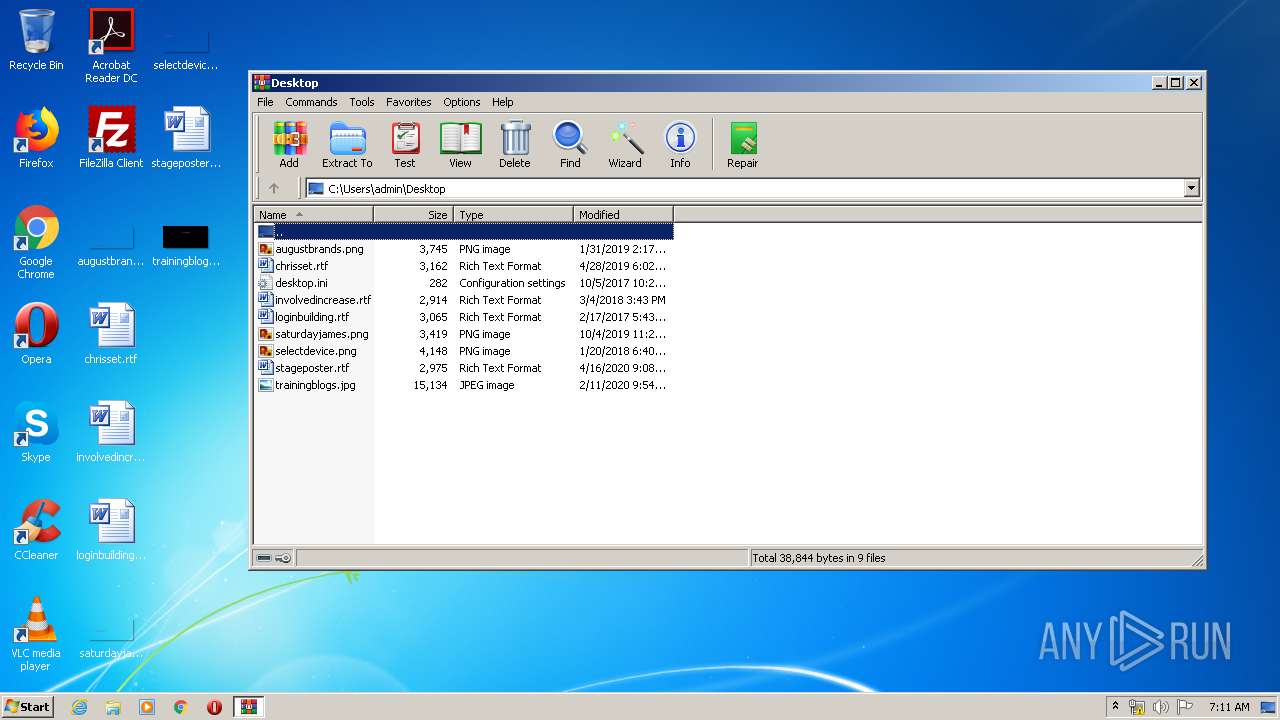Click the Acrobat Reader DC desktop icon
The width and height of the screenshot is (1280, 720).
(111, 46)
